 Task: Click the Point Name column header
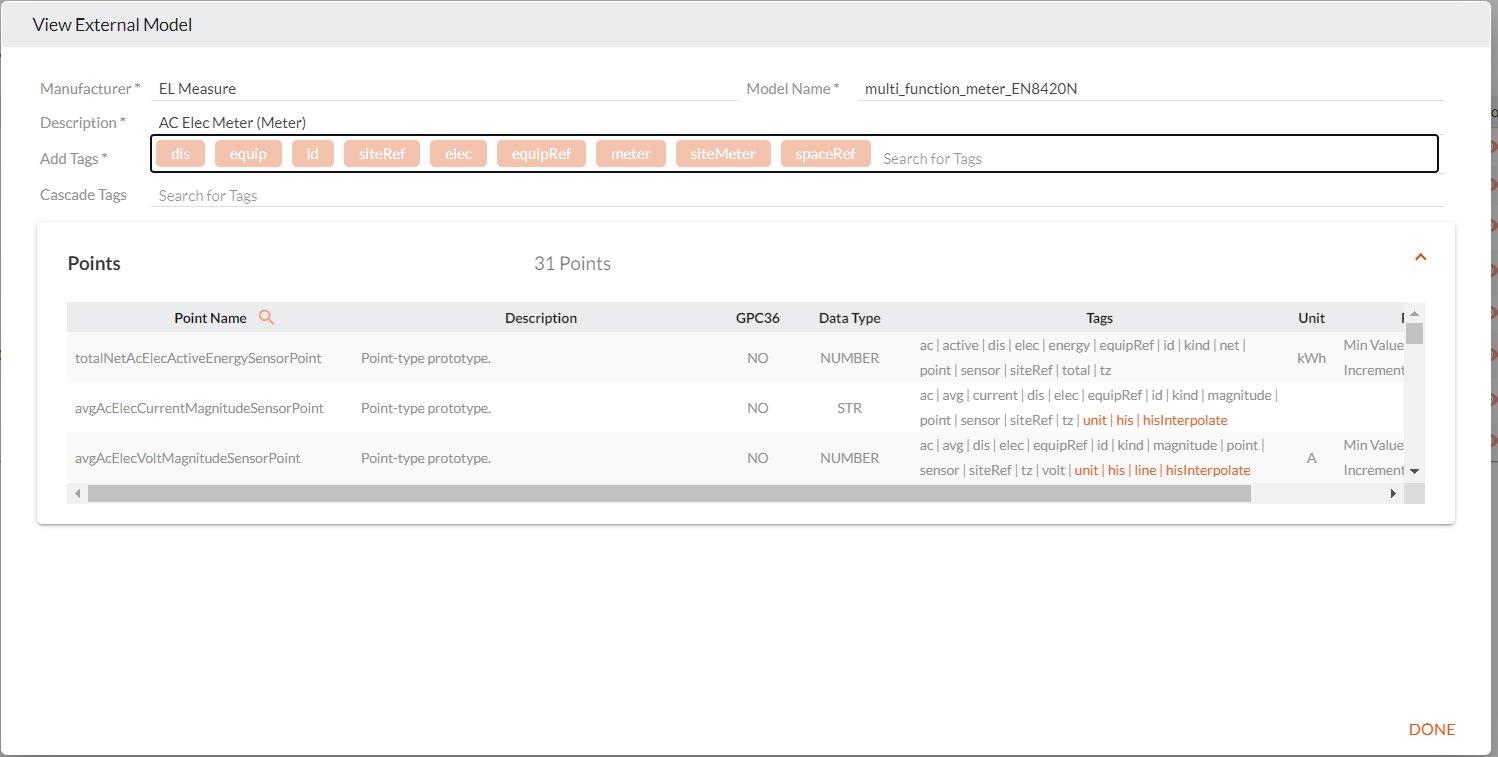tap(210, 318)
